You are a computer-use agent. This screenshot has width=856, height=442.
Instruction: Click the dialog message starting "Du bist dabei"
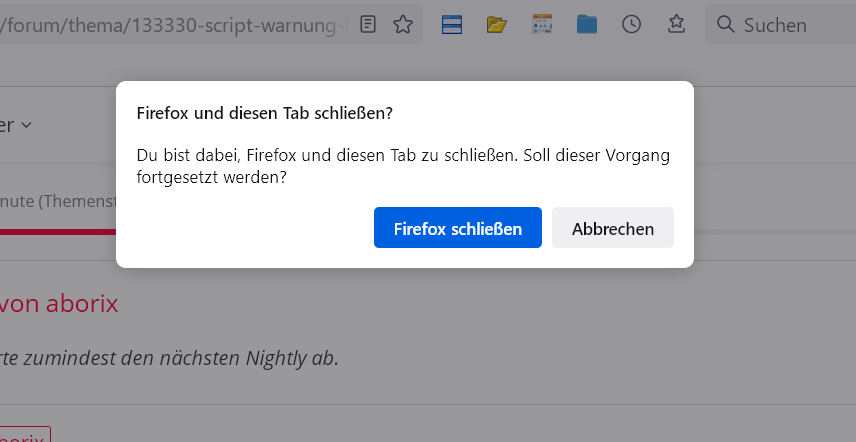(402, 167)
